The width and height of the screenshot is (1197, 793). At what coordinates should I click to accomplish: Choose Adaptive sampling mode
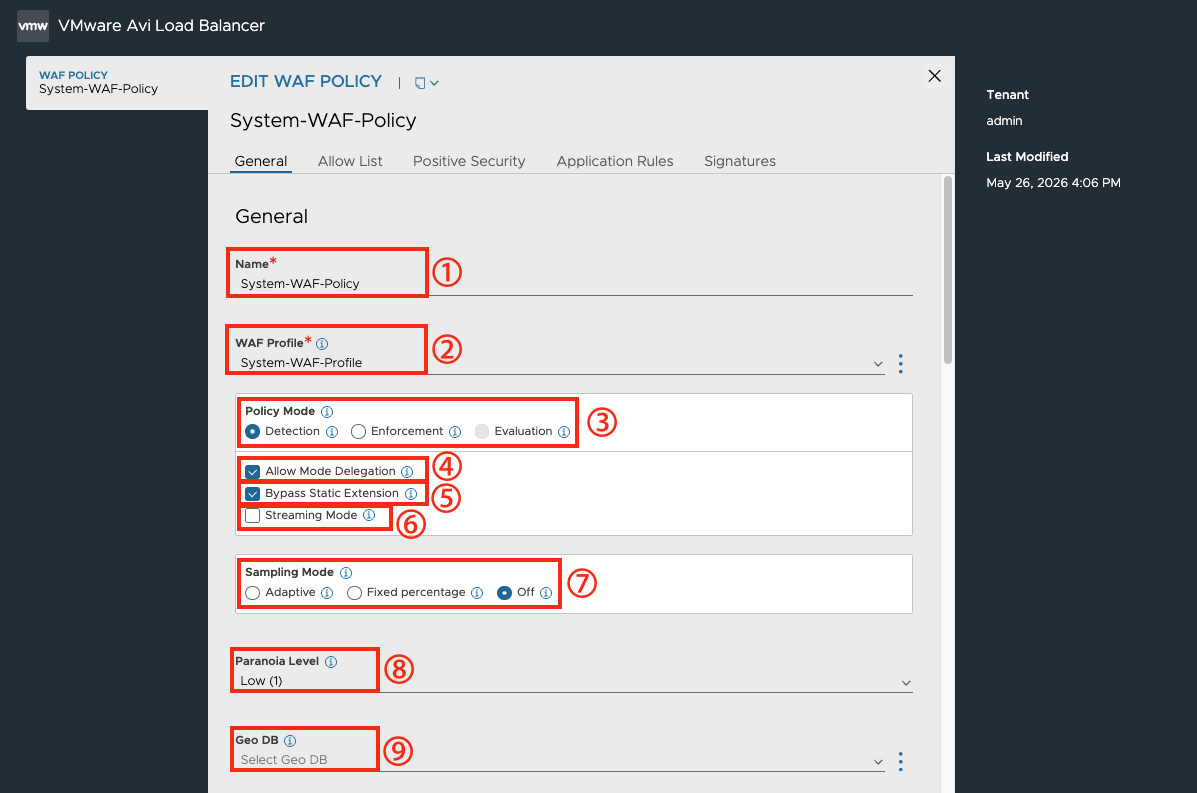[253, 593]
